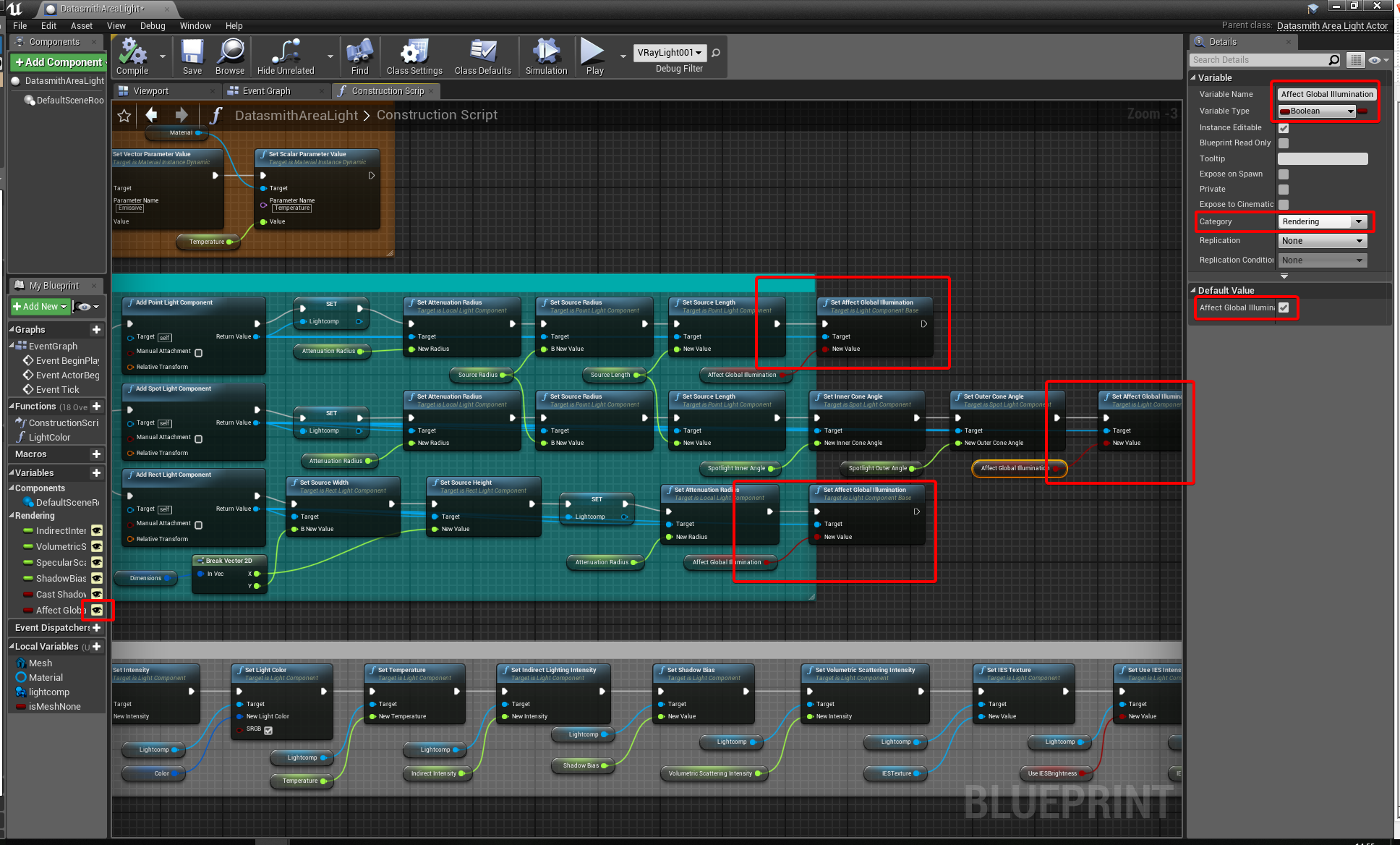1400x845 pixels.
Task: Browse to asset in Content Browser
Action: [230, 56]
